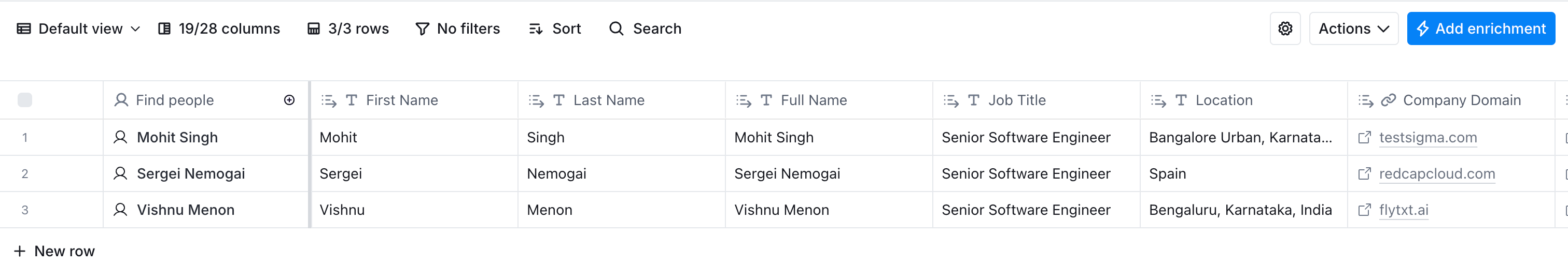Toggle the select-all rows checkbox
The width and height of the screenshot is (1568, 278).
25,100
